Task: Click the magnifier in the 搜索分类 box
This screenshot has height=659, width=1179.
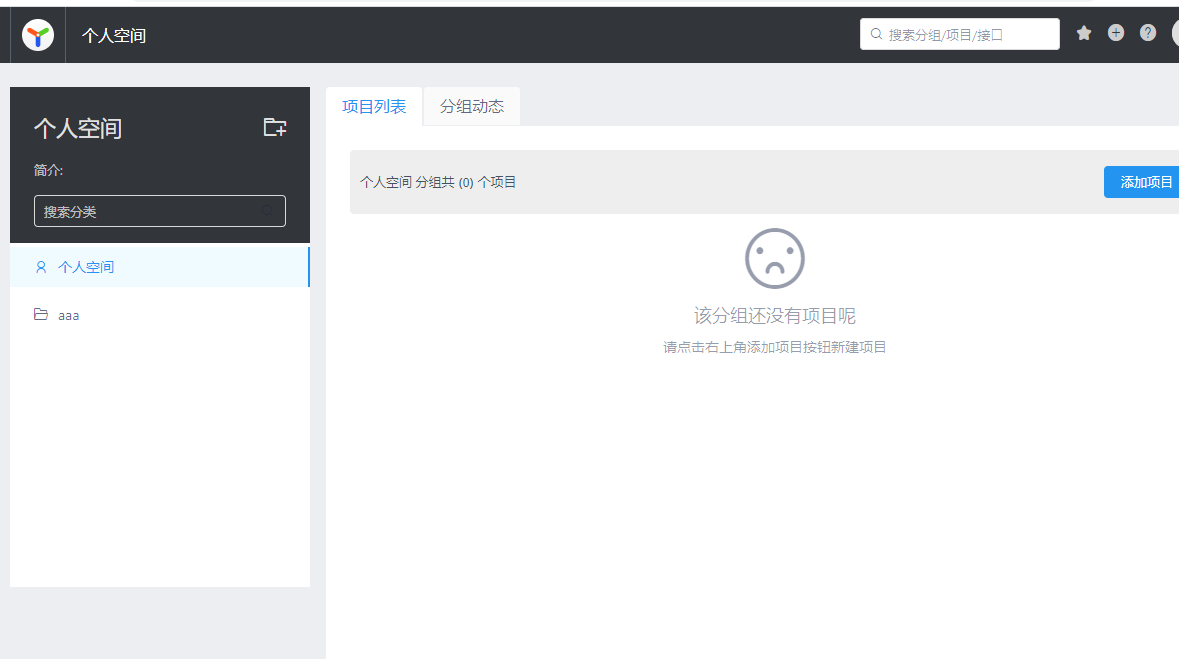Action: click(267, 211)
